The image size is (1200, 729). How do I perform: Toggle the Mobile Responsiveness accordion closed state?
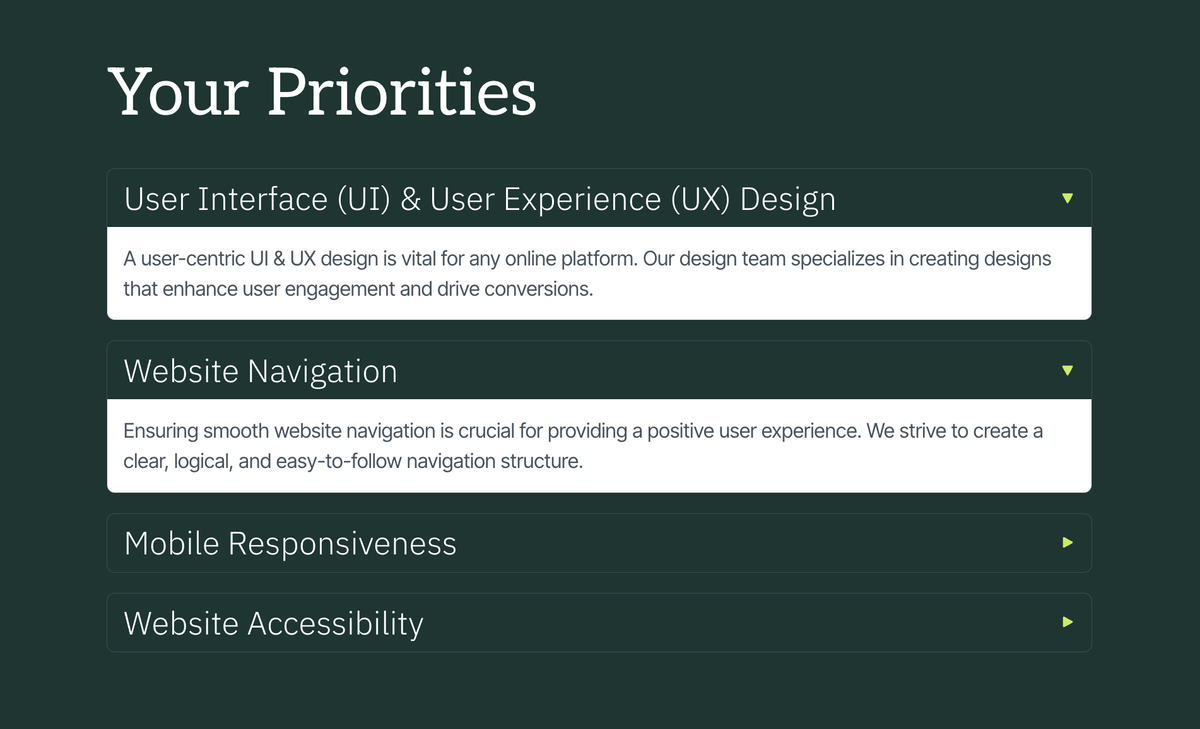[x=600, y=543]
